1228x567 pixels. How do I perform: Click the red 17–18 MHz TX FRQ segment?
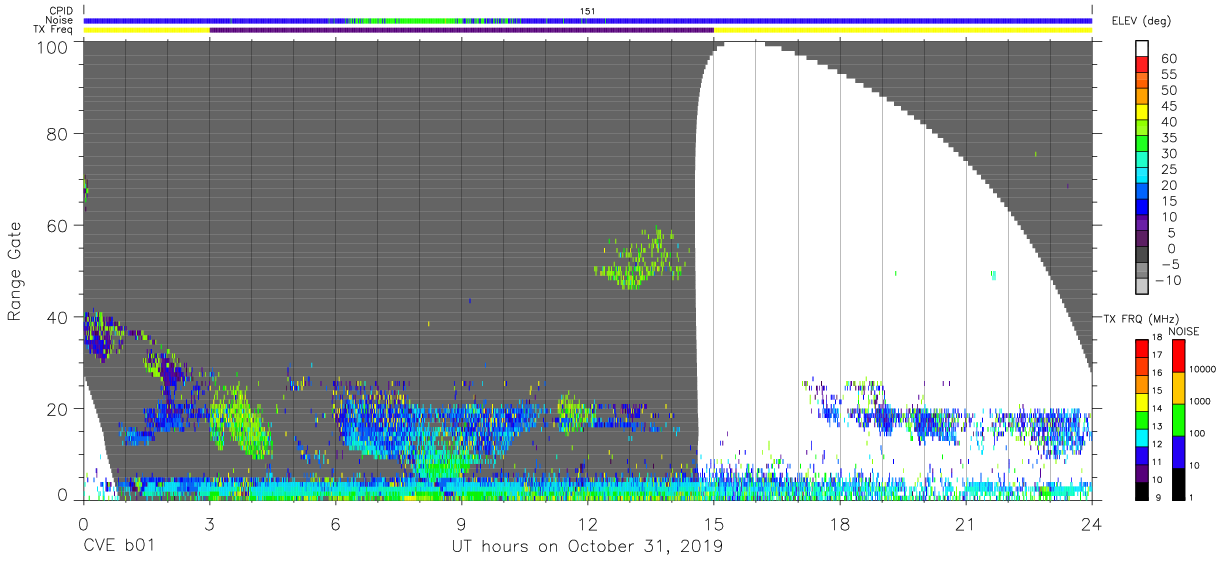click(x=1142, y=348)
